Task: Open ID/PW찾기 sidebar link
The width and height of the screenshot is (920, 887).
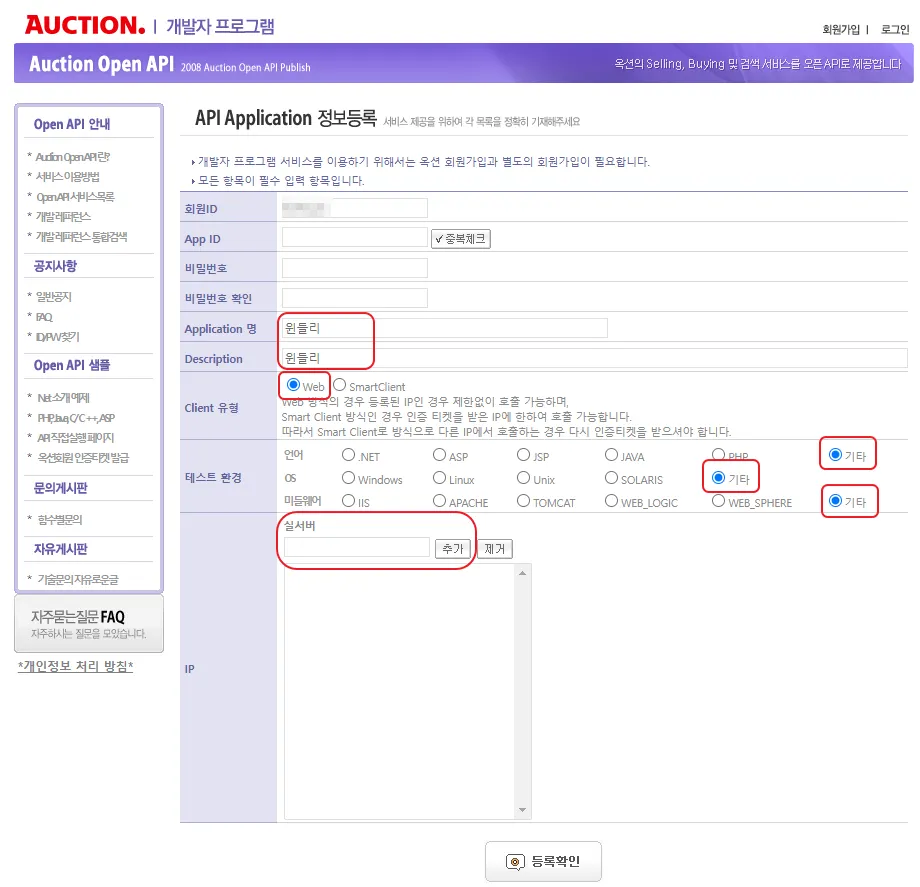Action: coord(57,337)
